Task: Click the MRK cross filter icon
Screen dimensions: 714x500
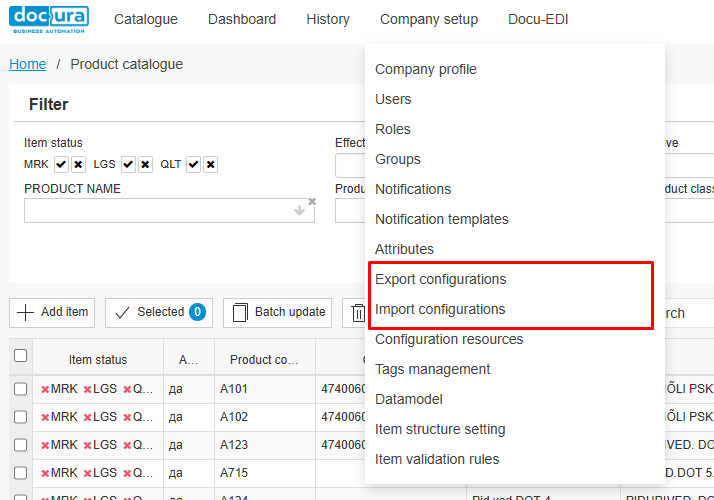Action: tap(78, 164)
